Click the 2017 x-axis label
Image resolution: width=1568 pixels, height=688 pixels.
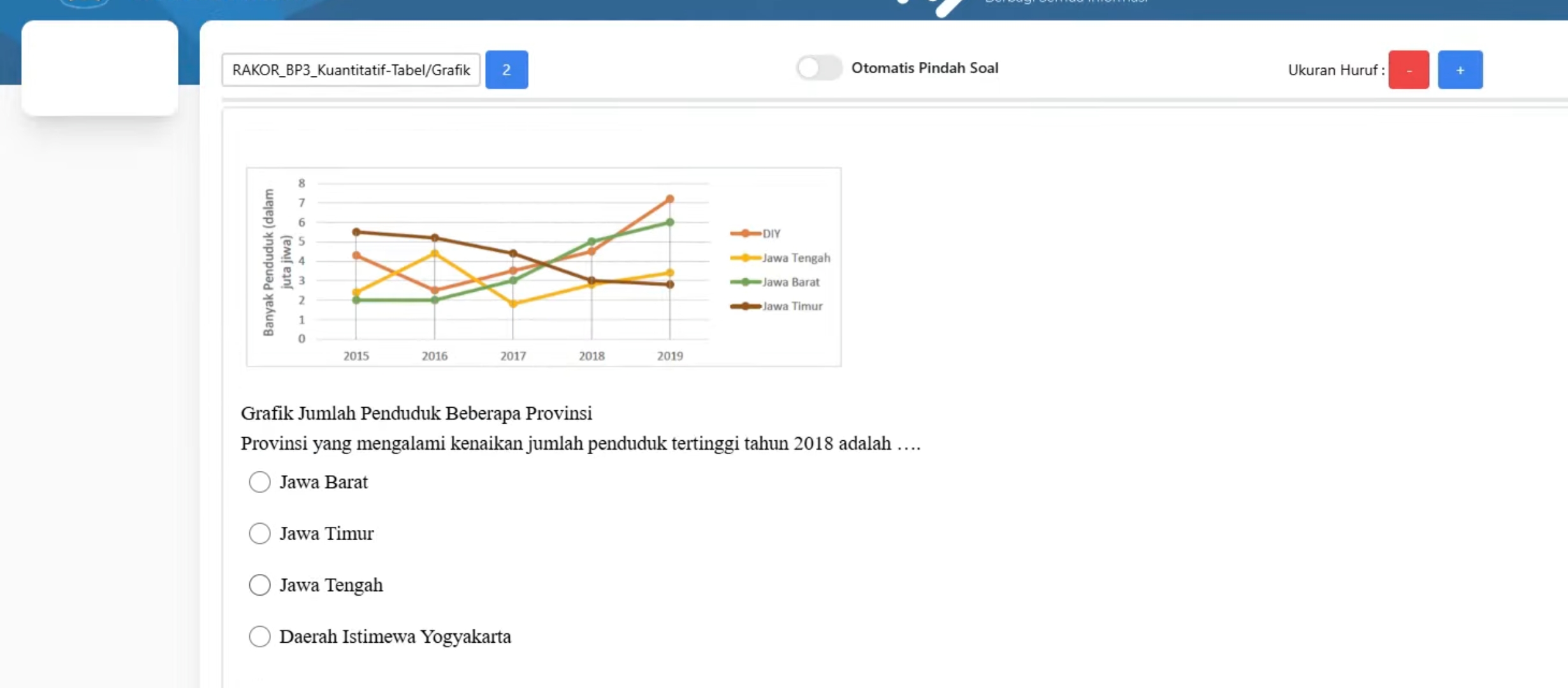coord(513,356)
